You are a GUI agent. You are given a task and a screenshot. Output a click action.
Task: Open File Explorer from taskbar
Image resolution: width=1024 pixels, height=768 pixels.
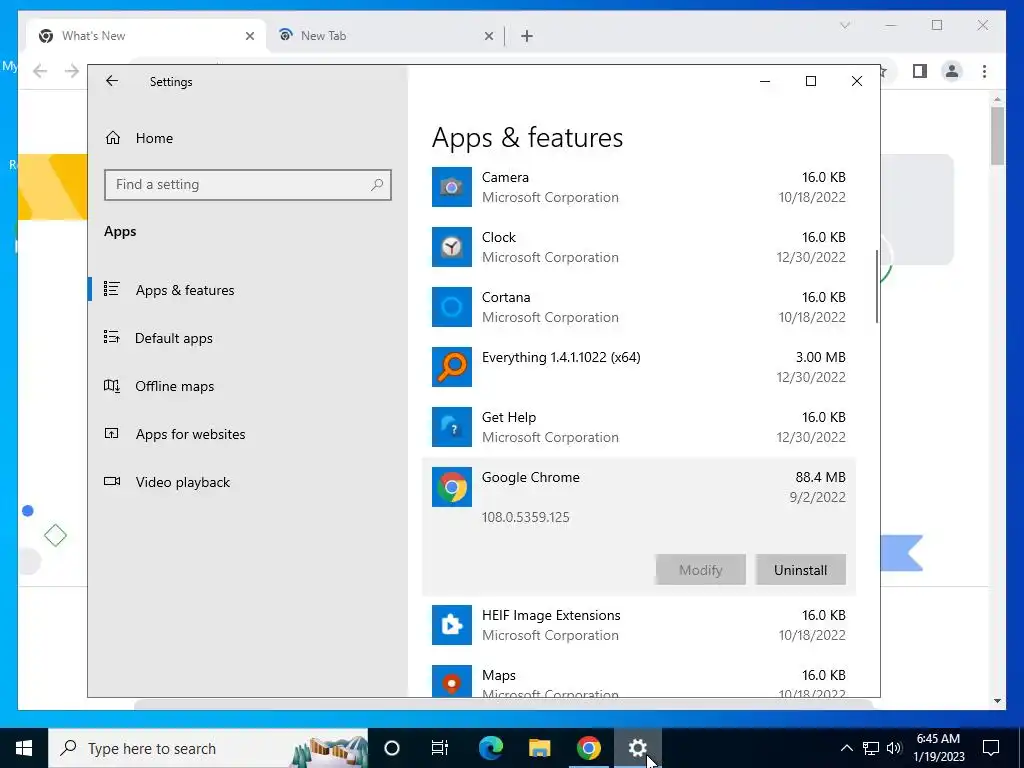coord(539,748)
